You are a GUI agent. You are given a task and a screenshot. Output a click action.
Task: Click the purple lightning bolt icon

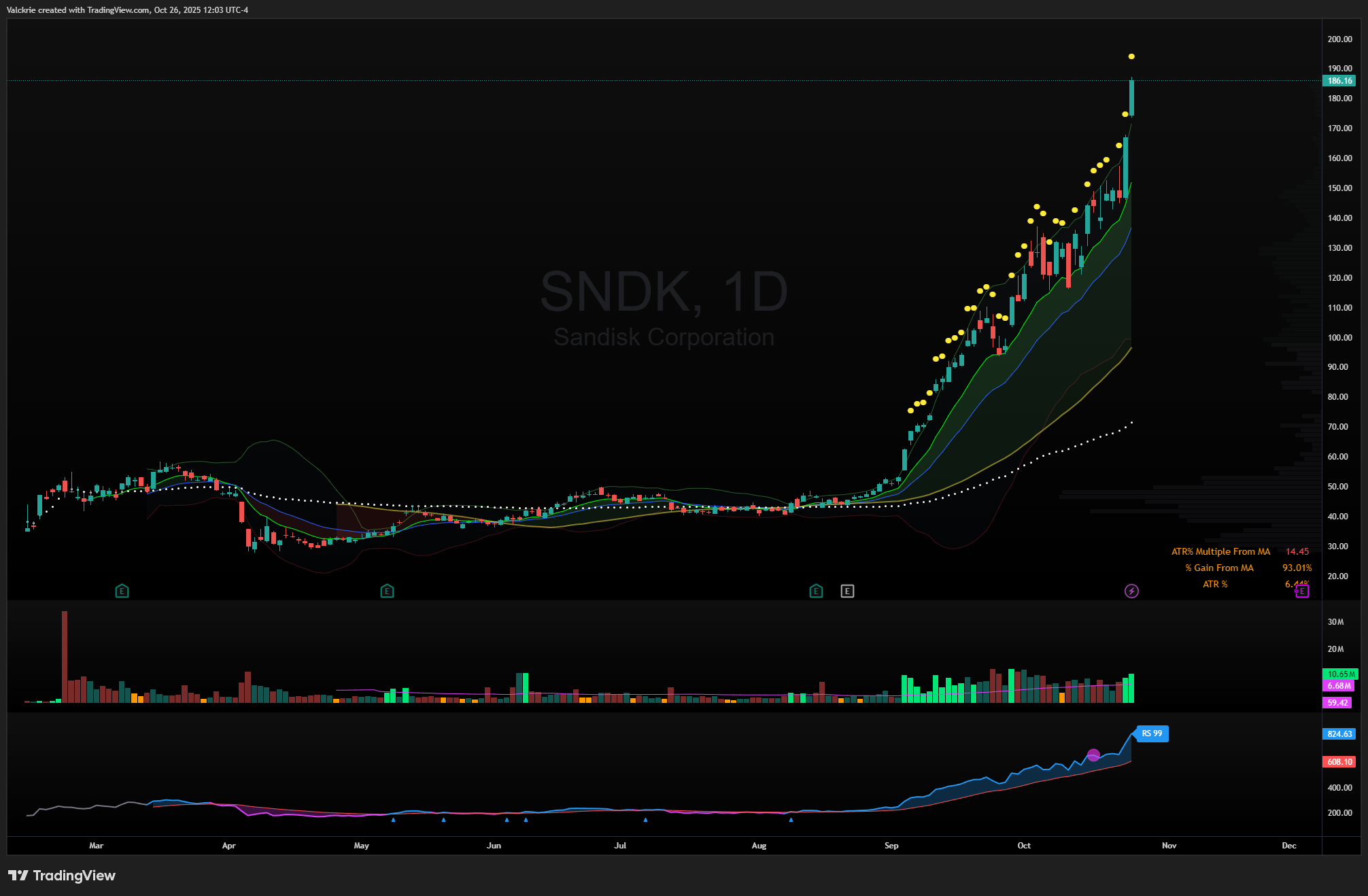coord(1131,591)
